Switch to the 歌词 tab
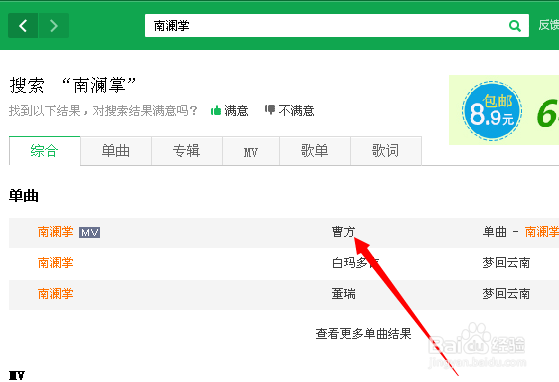 [386, 151]
